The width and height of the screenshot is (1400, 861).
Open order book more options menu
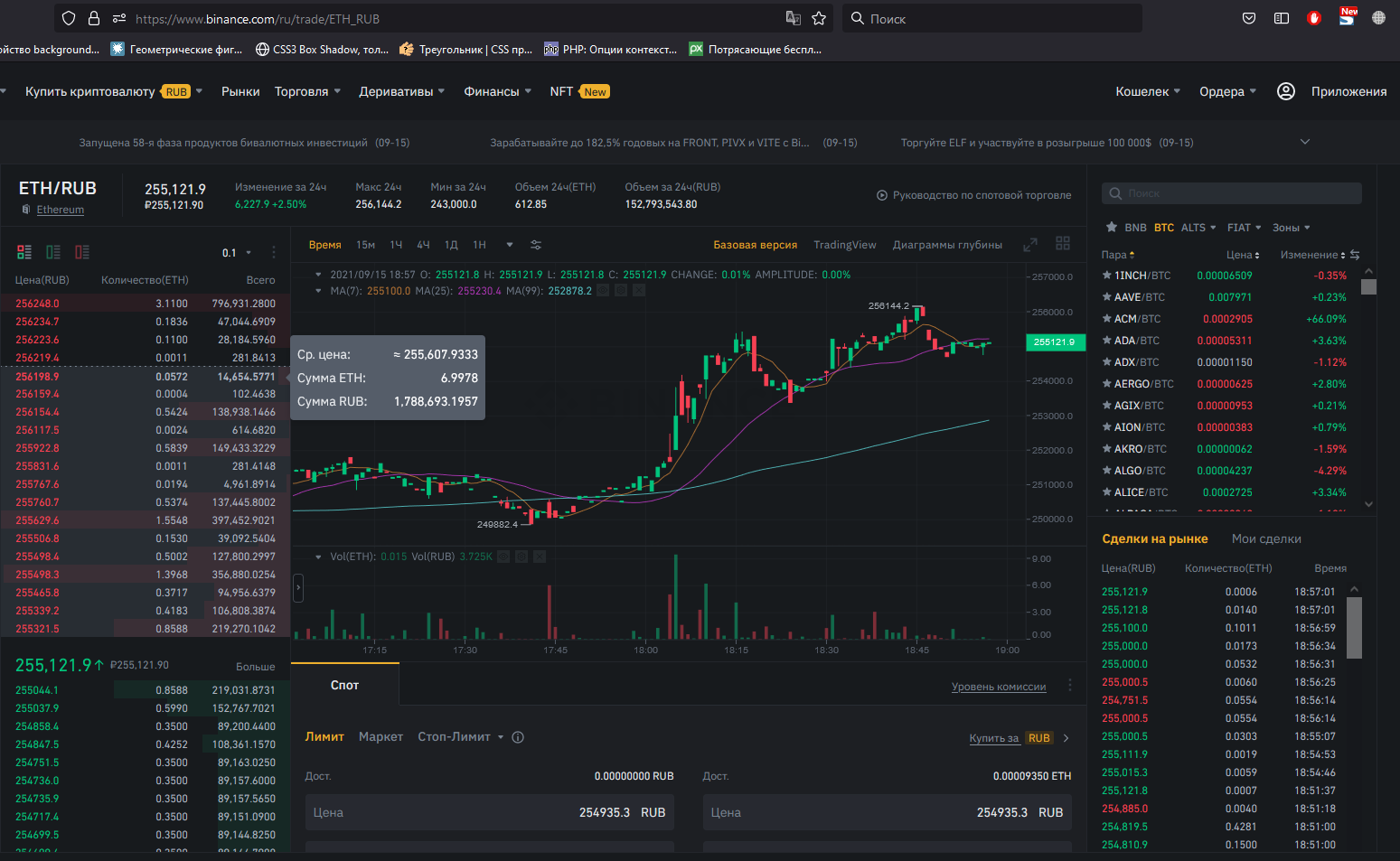pyautogui.click(x=273, y=252)
